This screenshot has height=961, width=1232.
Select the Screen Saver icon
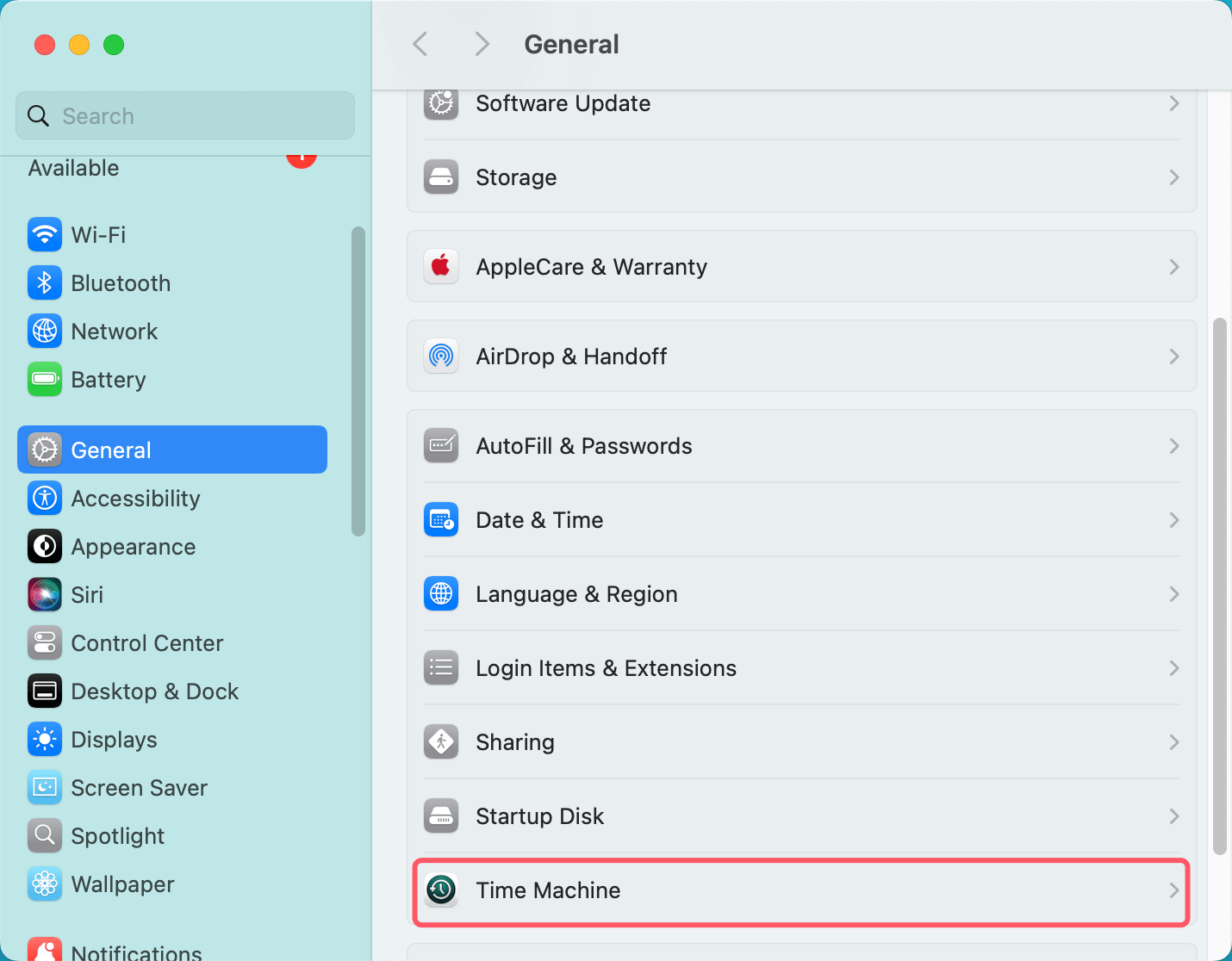45,787
